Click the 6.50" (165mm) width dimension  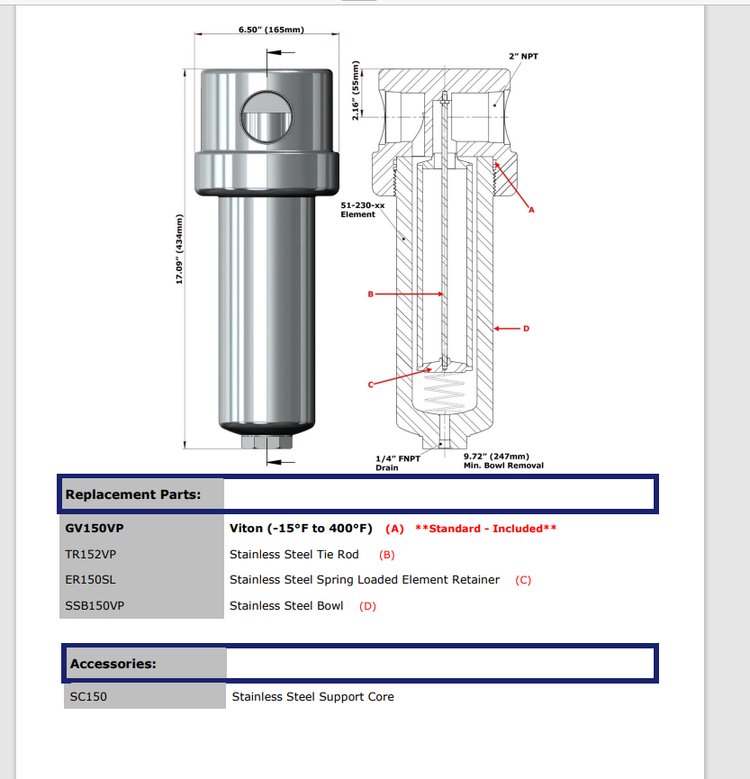tap(267, 31)
